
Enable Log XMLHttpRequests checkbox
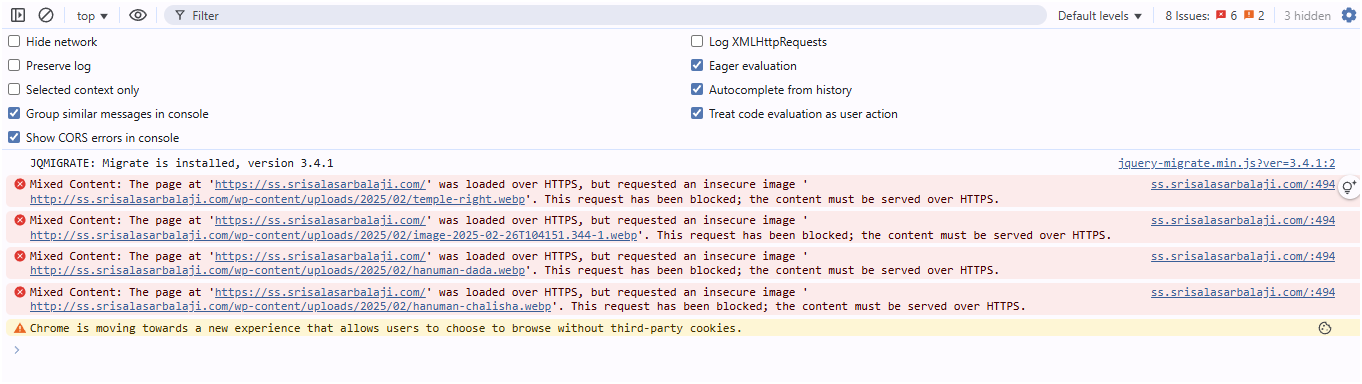[x=697, y=42]
